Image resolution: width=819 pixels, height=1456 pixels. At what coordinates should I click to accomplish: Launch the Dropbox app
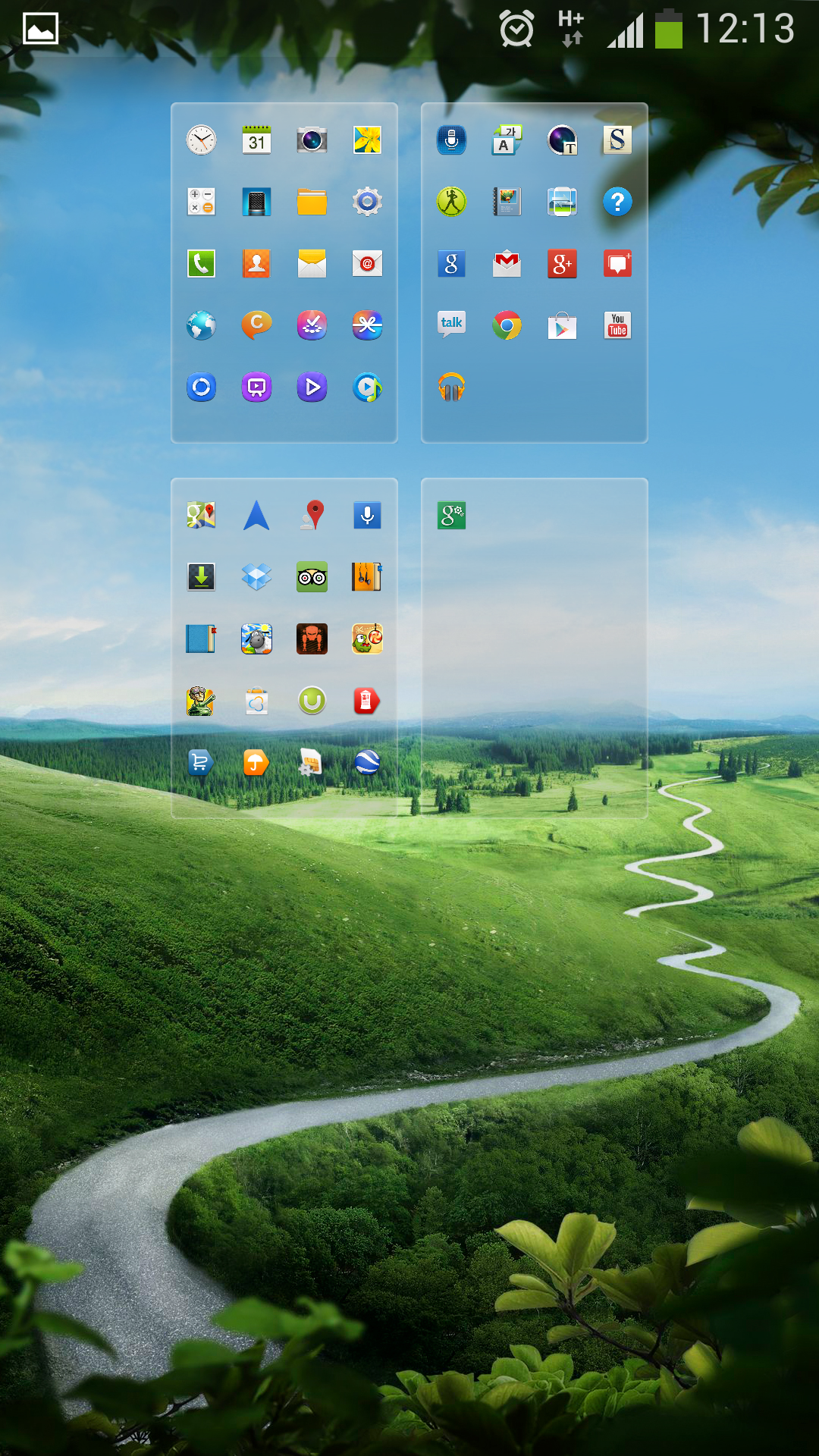coord(256,577)
